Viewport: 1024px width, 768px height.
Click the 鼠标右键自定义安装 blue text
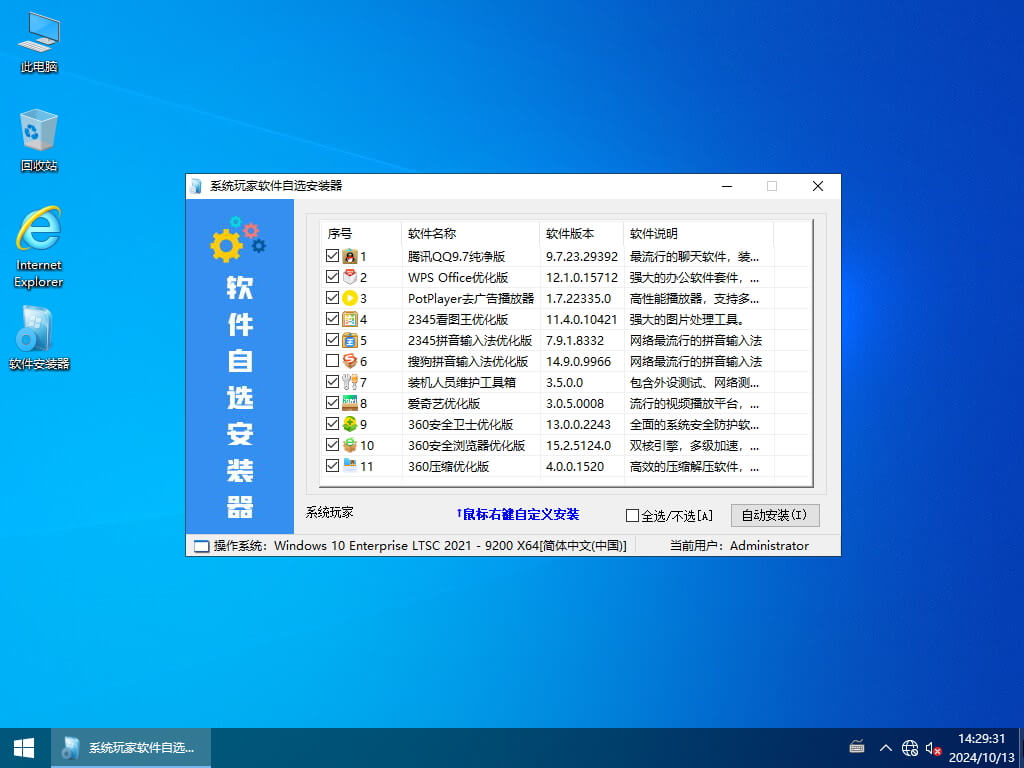[517, 514]
